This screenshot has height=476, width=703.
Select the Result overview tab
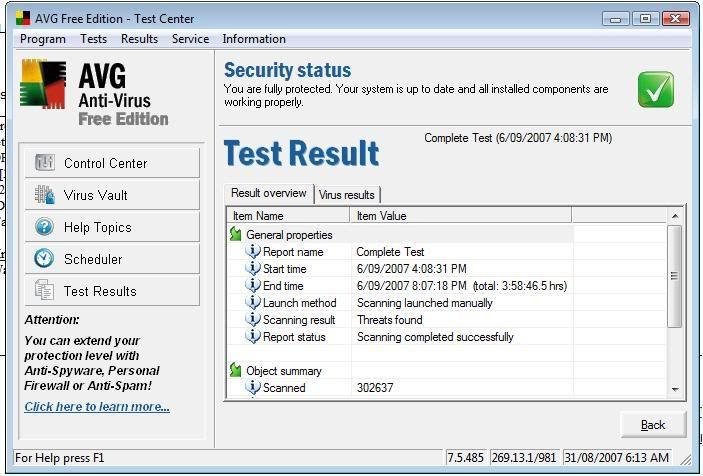point(268,194)
